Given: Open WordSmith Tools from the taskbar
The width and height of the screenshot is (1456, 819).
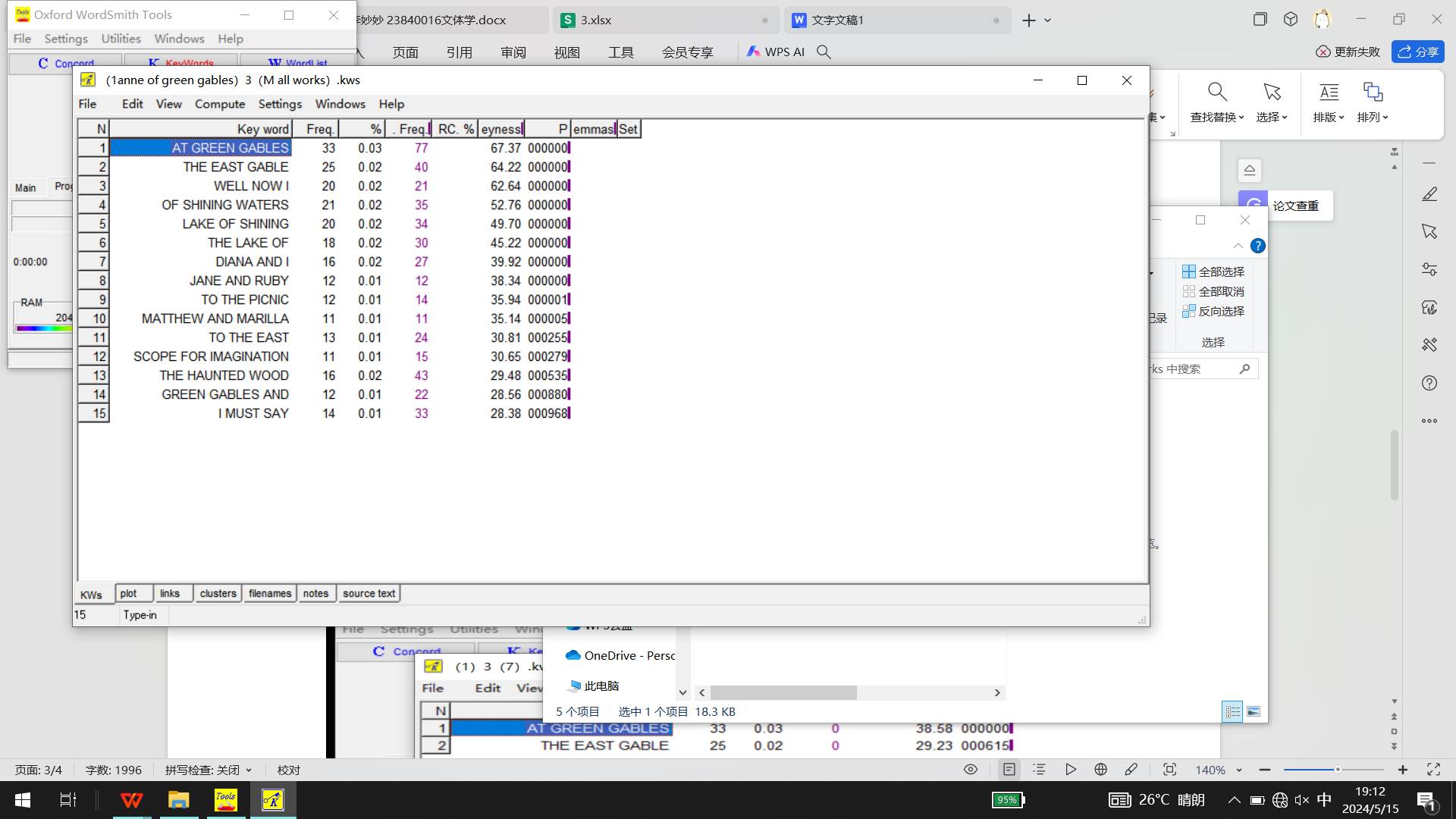Looking at the screenshot, I should point(225,800).
